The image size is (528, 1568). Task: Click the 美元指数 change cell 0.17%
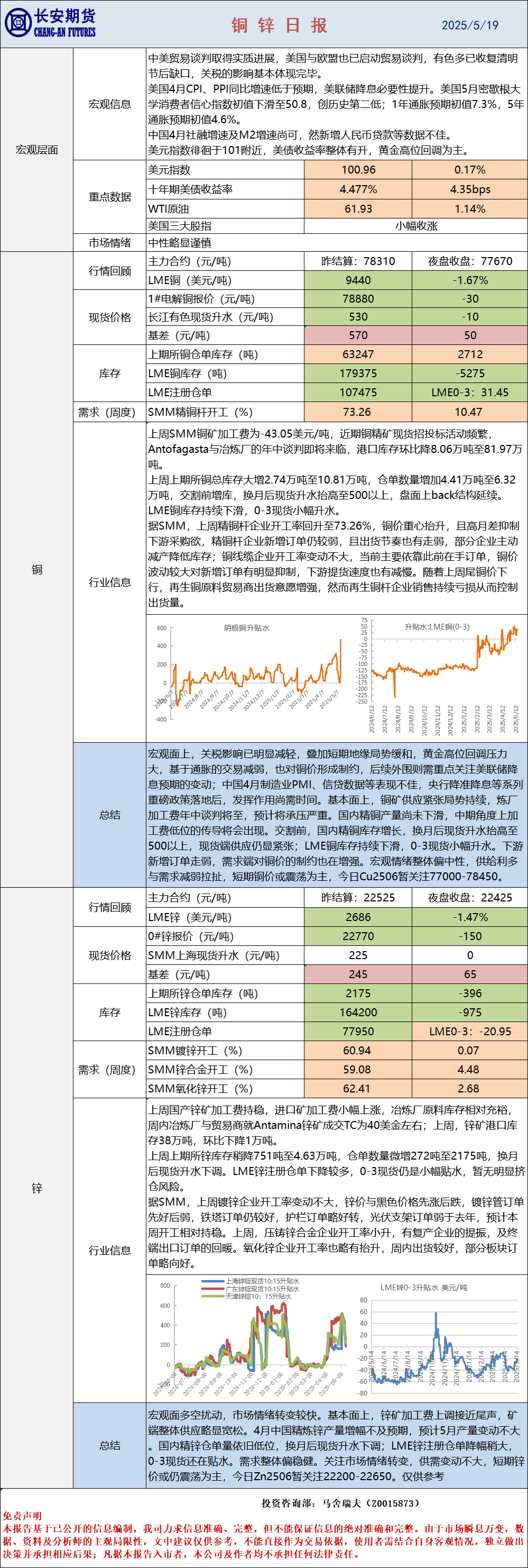[x=470, y=170]
